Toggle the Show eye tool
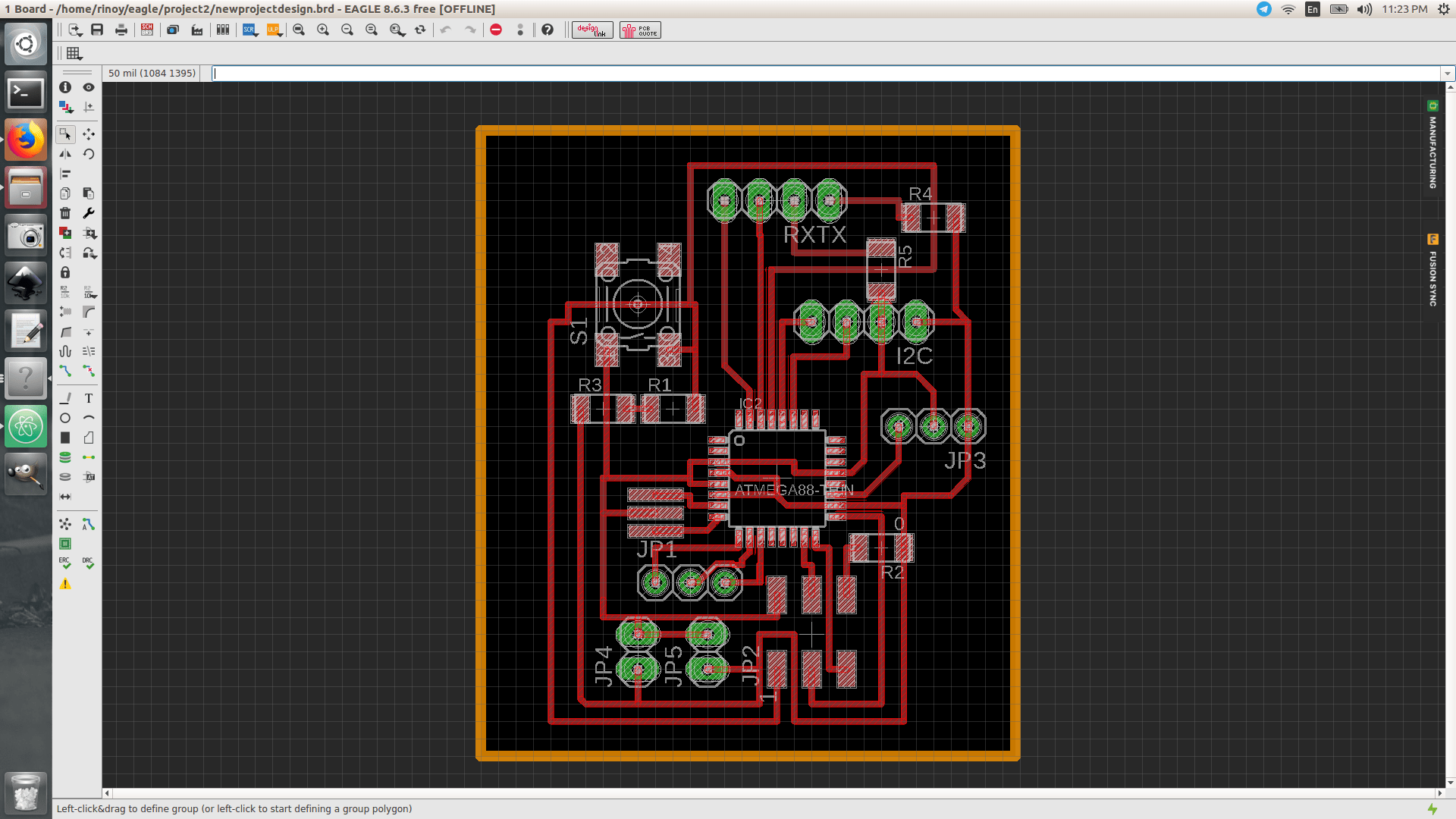Screen dimensions: 1456x819 (x=89, y=87)
